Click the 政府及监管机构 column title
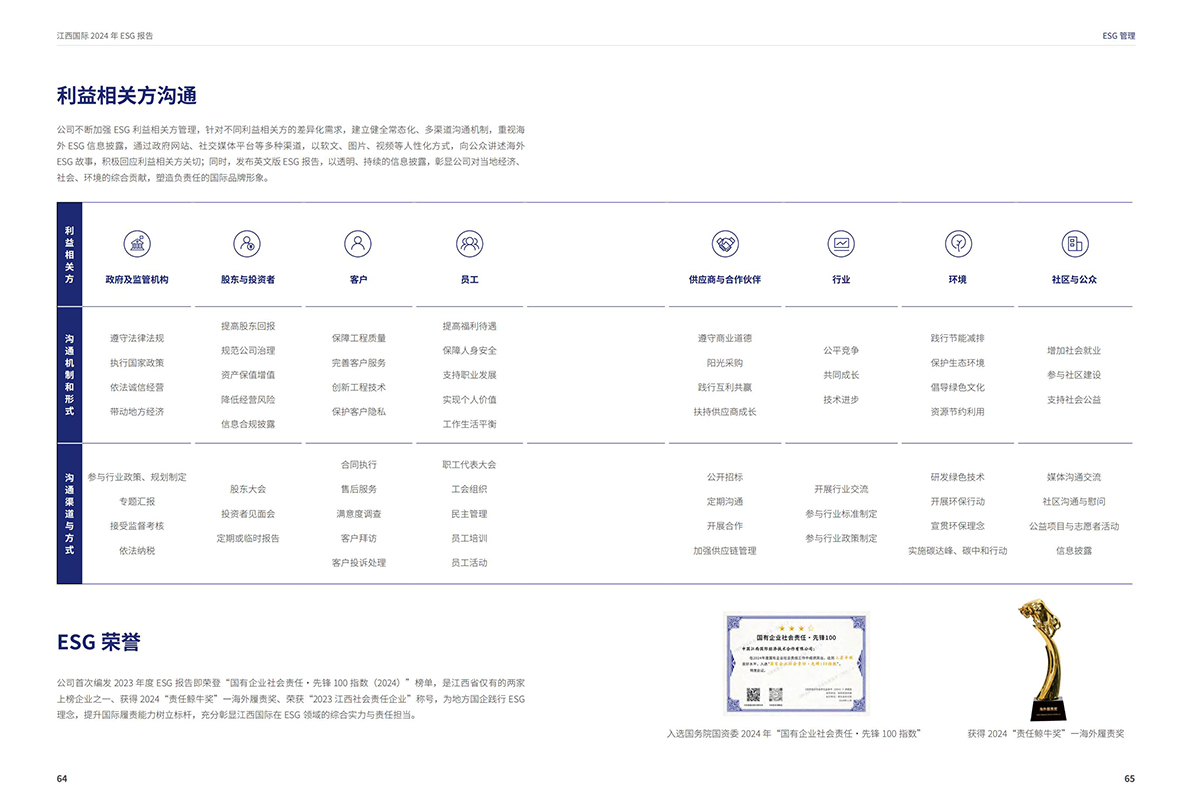 137,280
